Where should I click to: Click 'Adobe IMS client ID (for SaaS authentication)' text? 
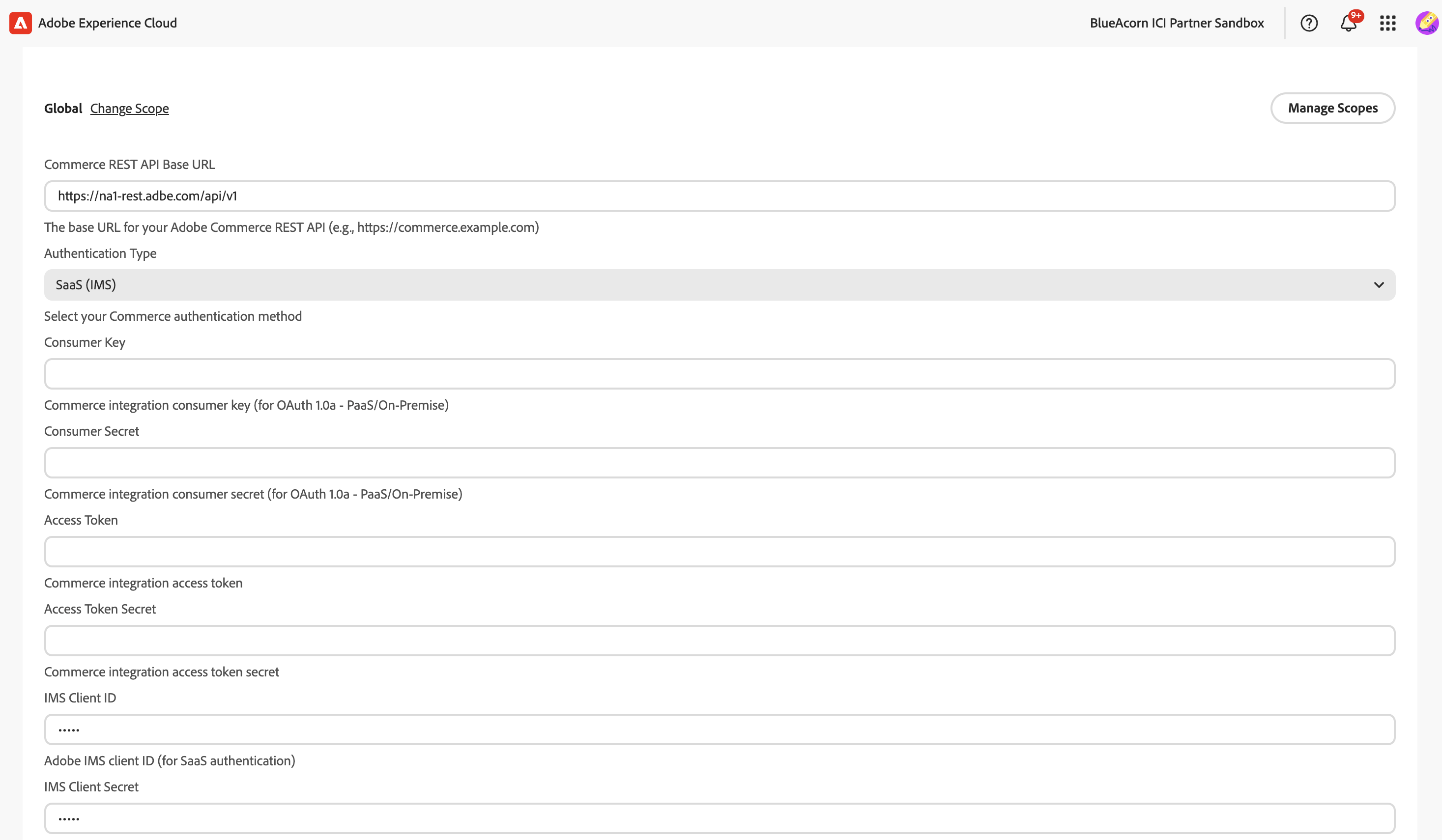pos(170,760)
